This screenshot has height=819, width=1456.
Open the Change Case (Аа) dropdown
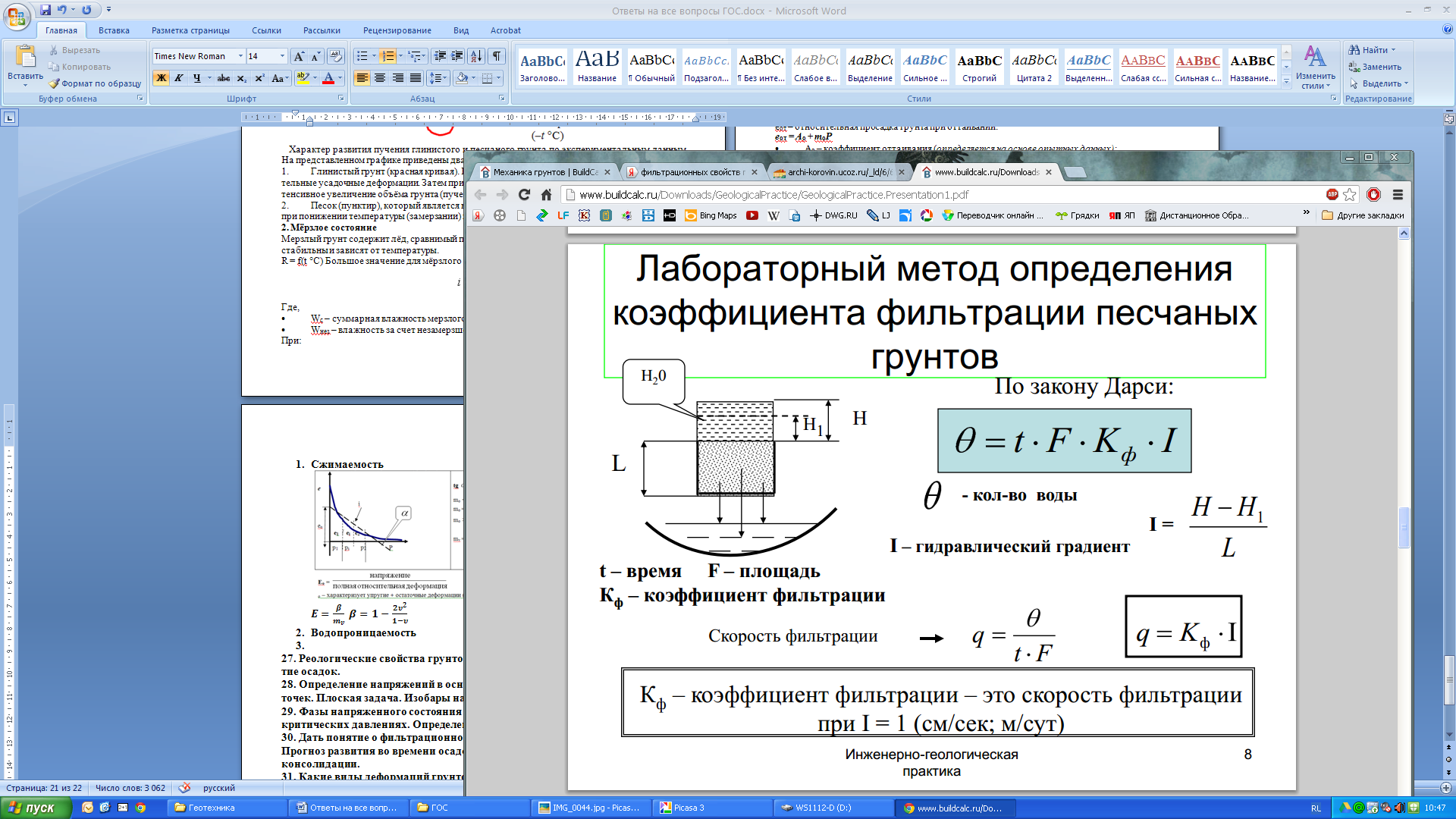[x=278, y=78]
